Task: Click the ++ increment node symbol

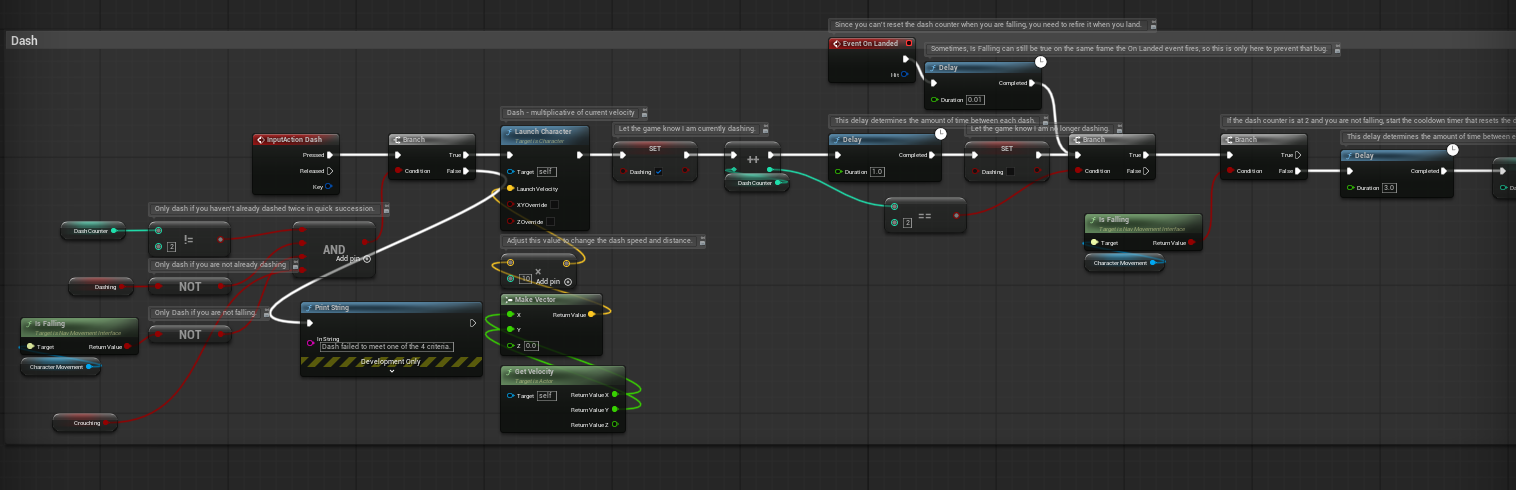Action: coord(753,160)
